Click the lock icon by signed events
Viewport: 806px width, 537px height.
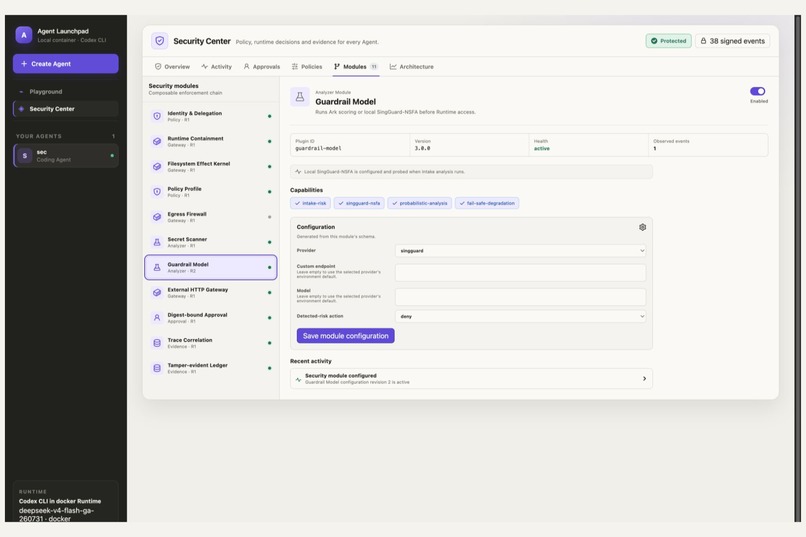pyautogui.click(x=703, y=41)
